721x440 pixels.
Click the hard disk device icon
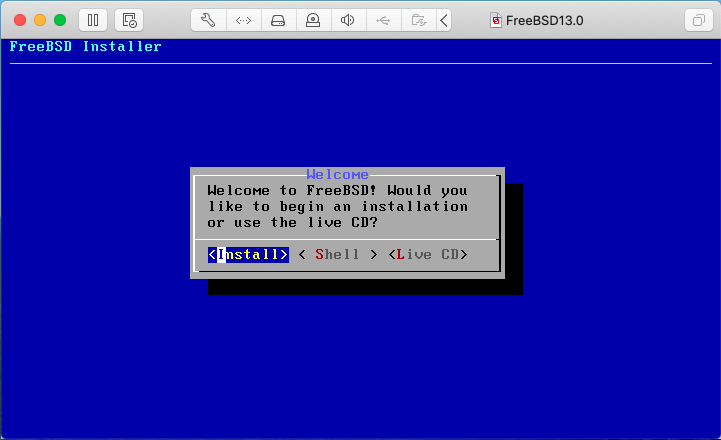(x=278, y=20)
